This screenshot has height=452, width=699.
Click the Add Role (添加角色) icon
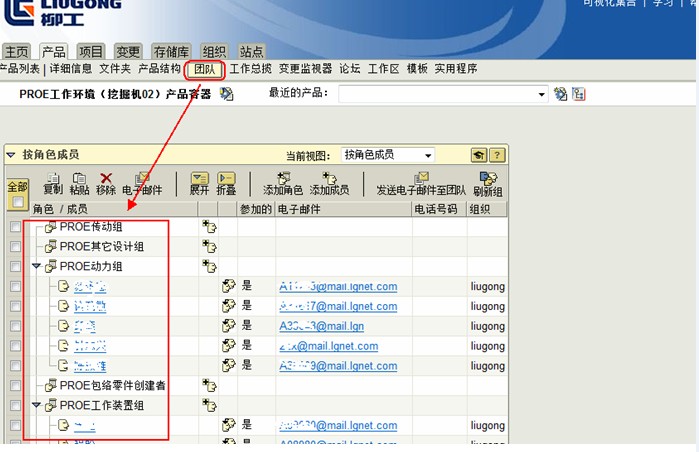(x=283, y=178)
